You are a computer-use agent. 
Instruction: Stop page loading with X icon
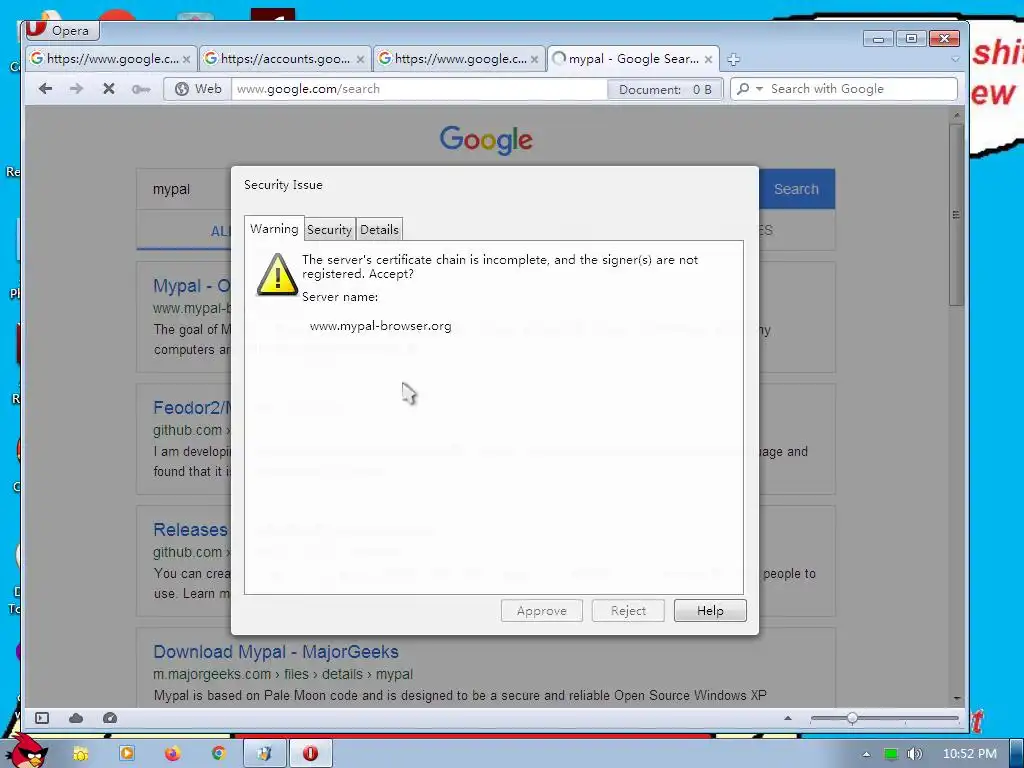tap(108, 89)
